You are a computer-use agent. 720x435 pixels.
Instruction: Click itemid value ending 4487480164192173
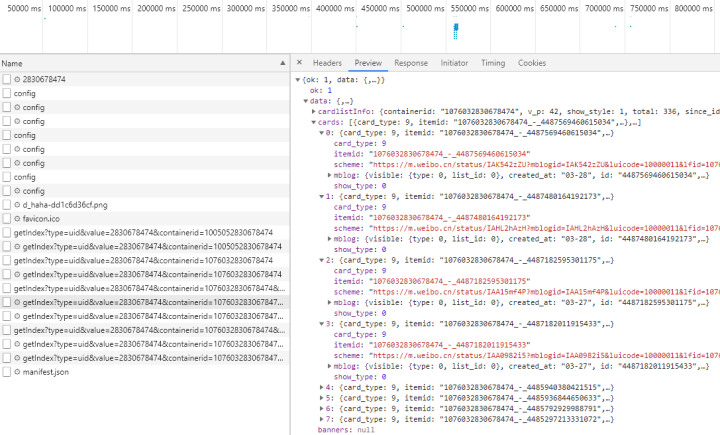click(450, 218)
